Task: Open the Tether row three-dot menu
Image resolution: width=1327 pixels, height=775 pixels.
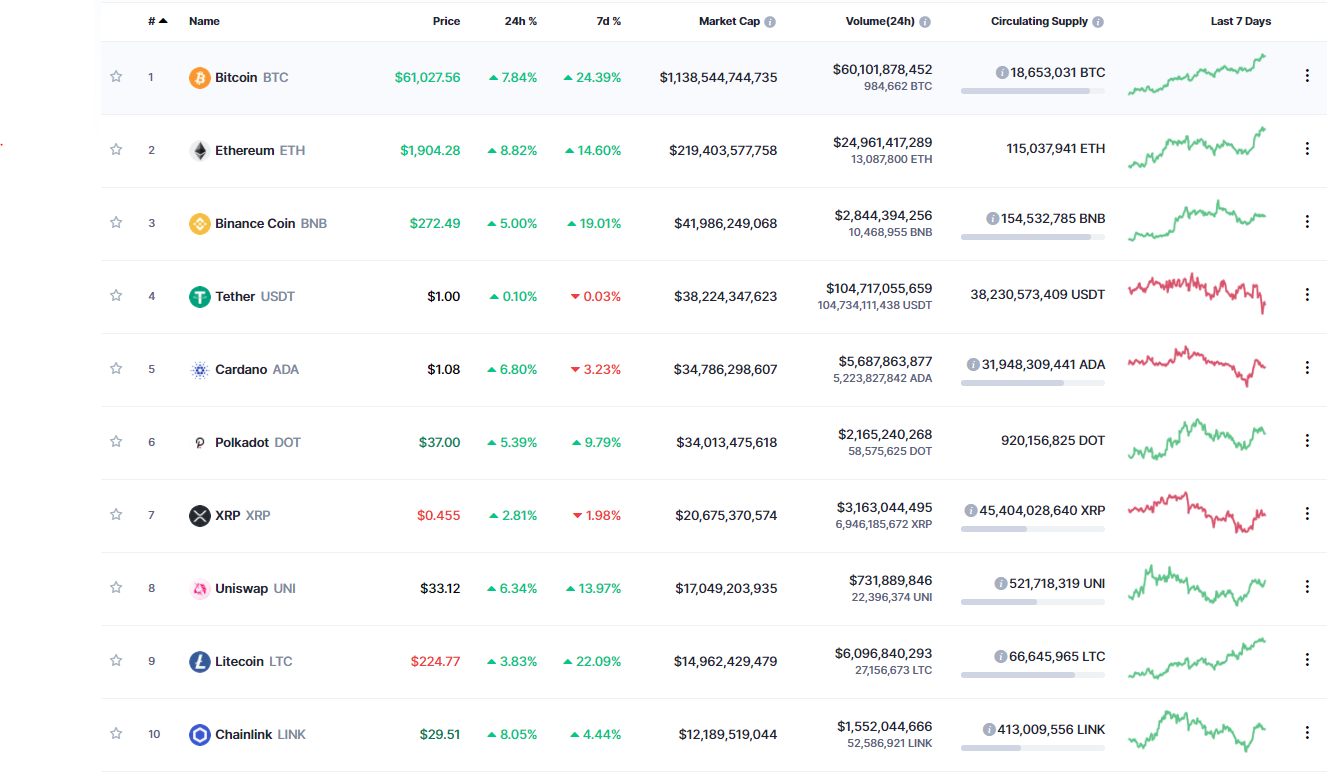Action: click(1307, 294)
